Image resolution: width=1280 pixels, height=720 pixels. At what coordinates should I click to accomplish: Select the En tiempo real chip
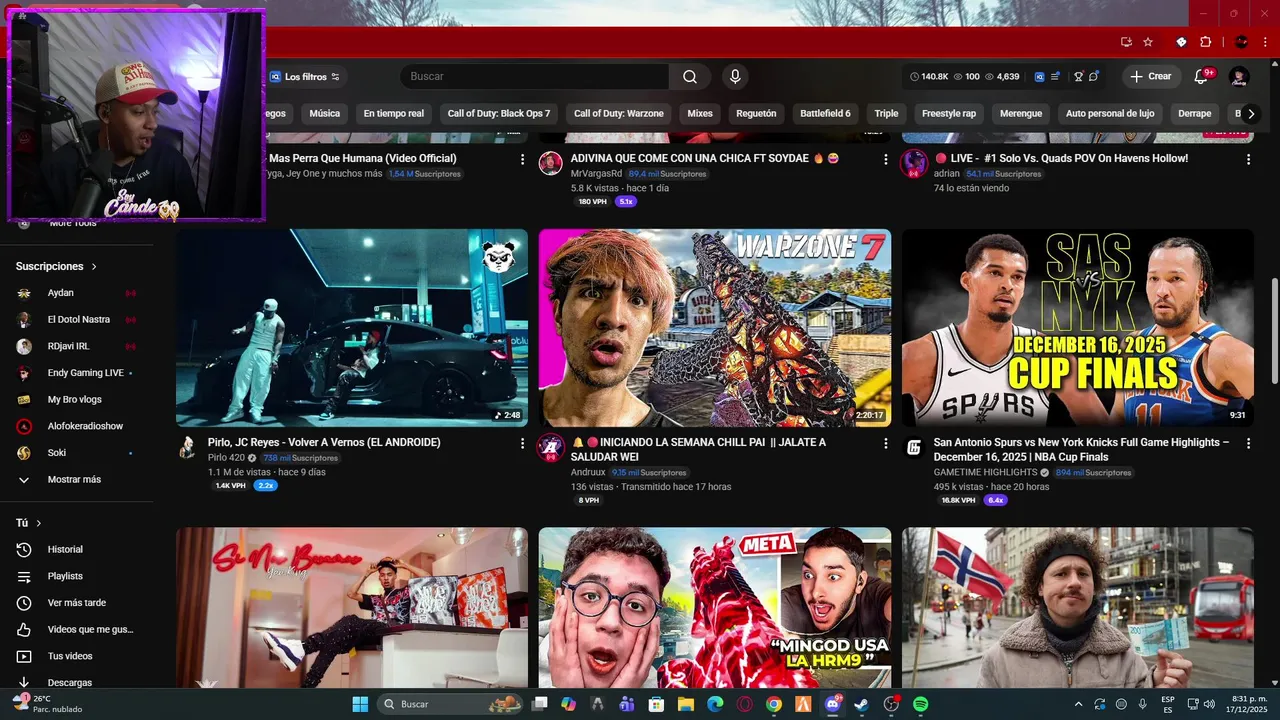tap(394, 113)
